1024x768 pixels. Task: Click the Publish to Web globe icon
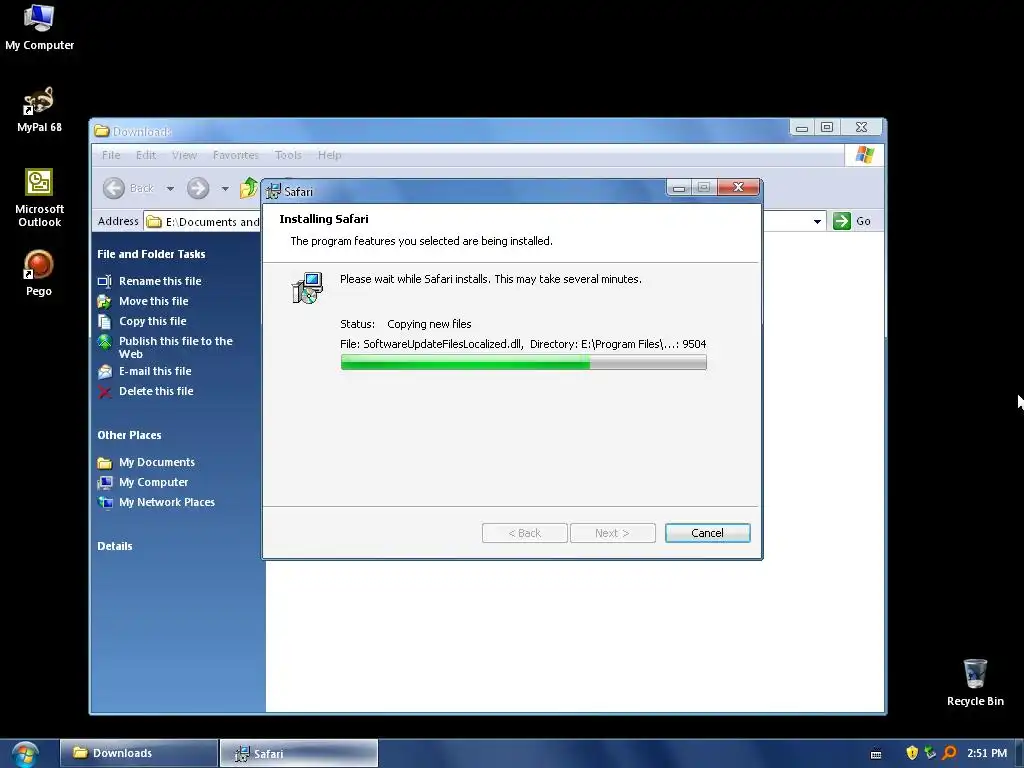[104, 342]
